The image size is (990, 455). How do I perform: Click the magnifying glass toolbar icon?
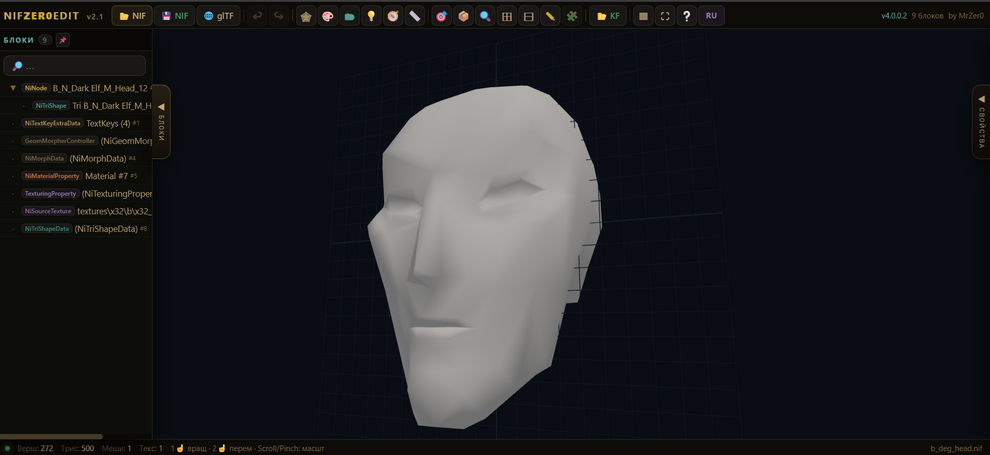[485, 16]
